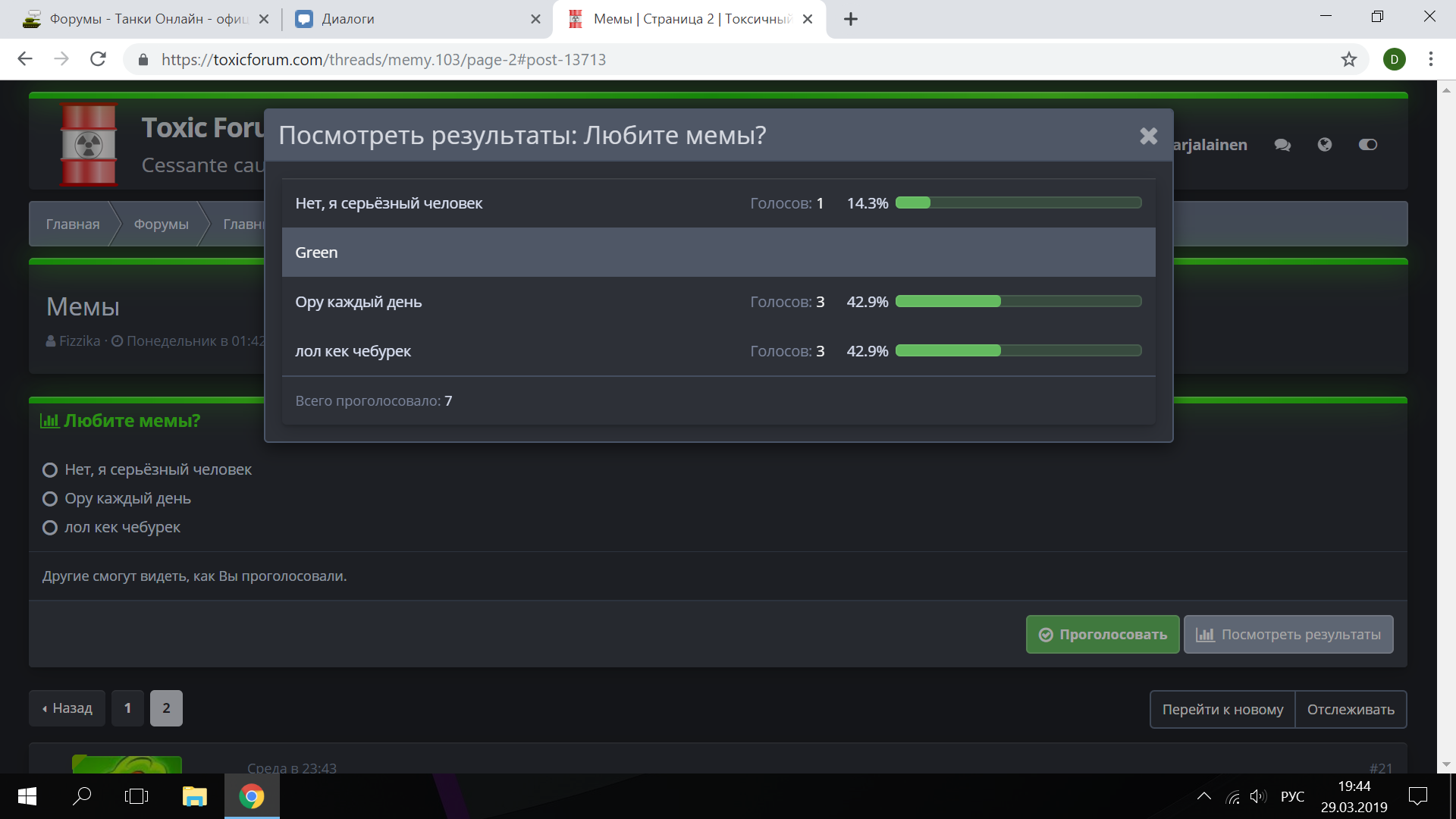Open forum conversations speech bubbles icon
1456x819 pixels.
(x=1282, y=145)
